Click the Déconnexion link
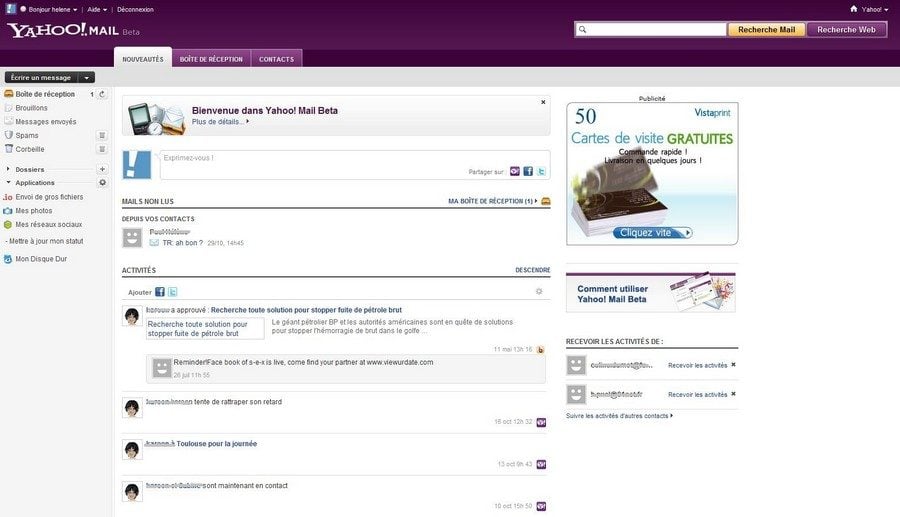 point(134,9)
